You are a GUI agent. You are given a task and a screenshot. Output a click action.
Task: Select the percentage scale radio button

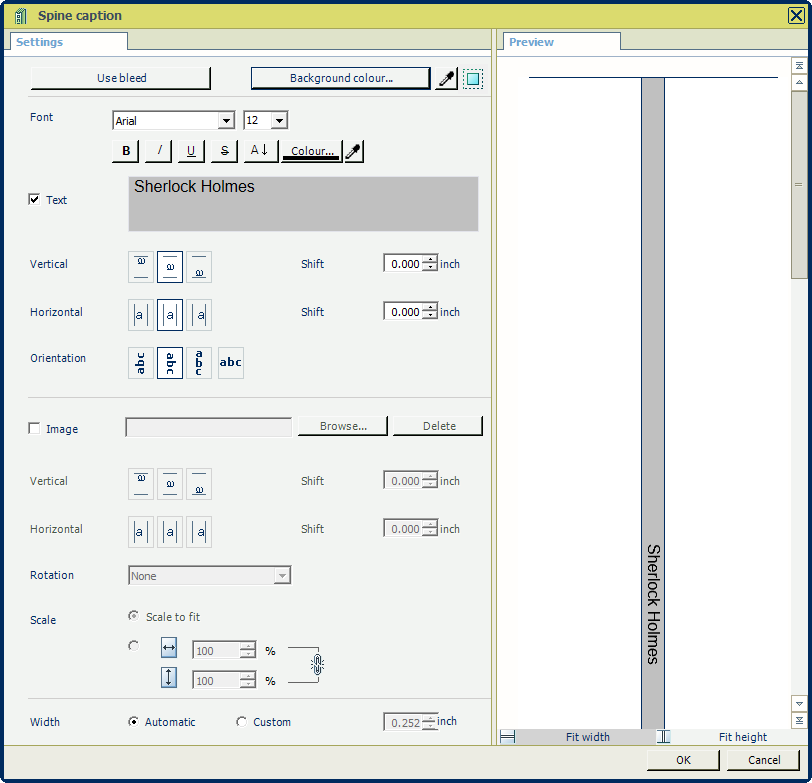134,646
